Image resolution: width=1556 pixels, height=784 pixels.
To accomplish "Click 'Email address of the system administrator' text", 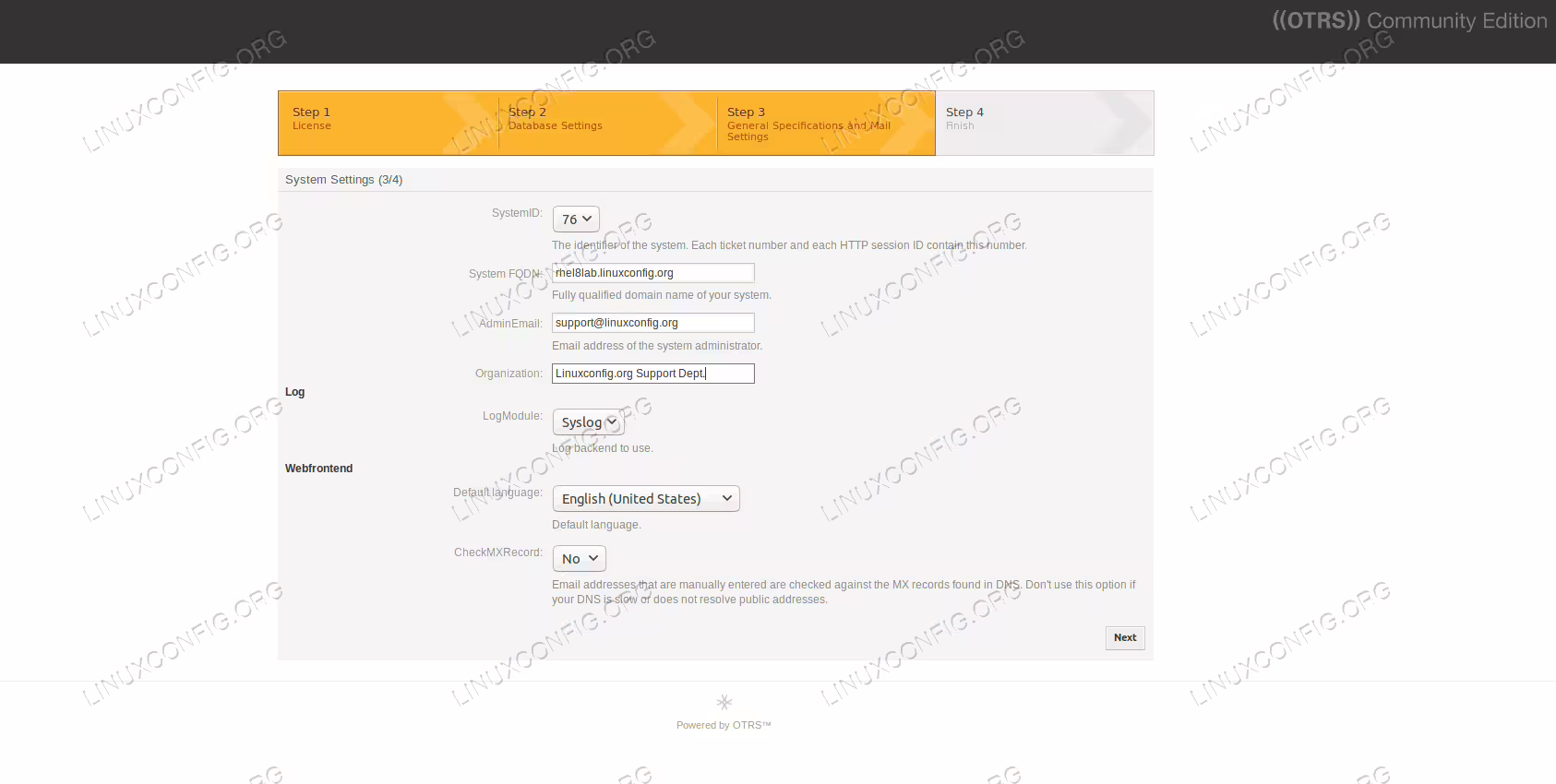I will click(657, 346).
